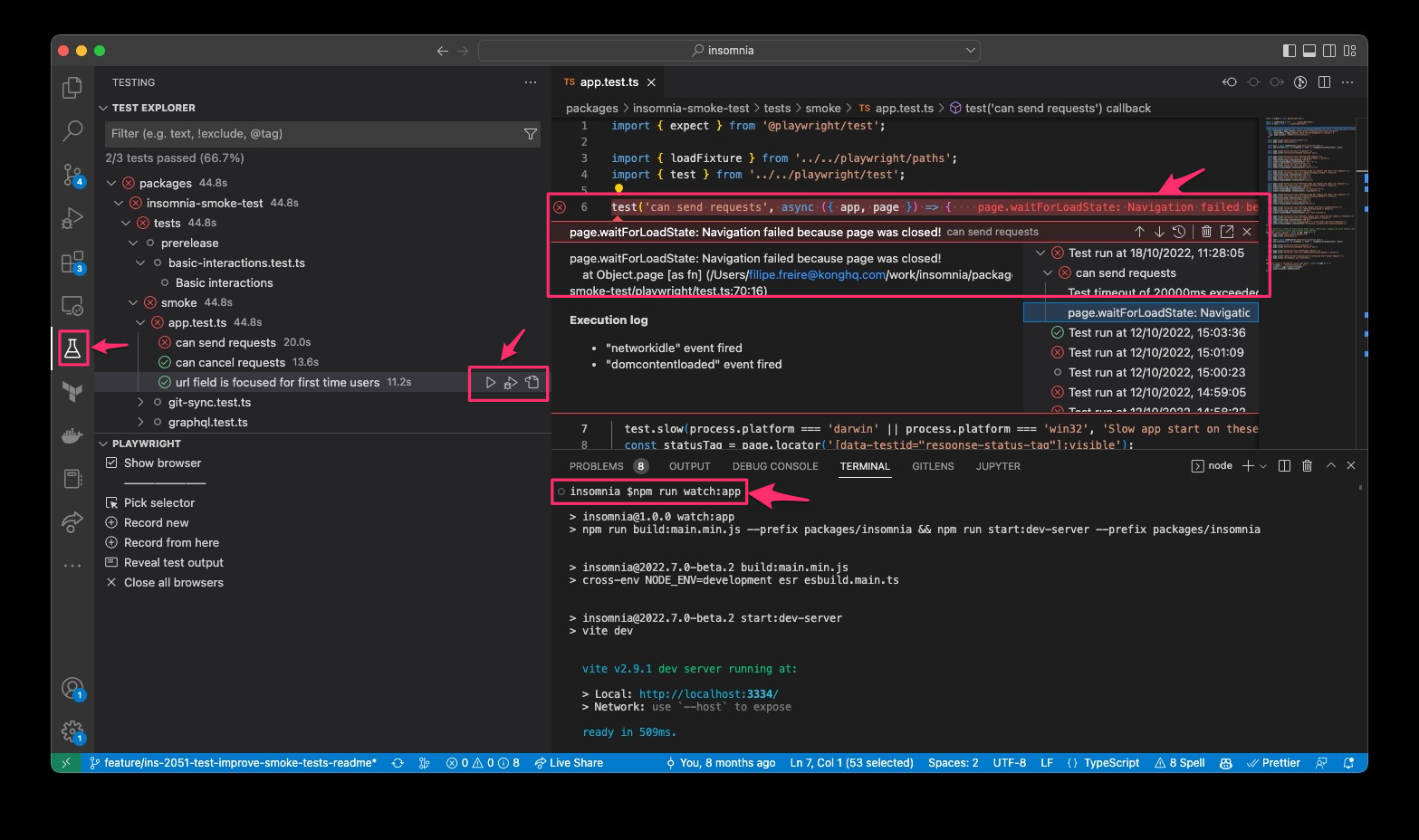Click Prettier in status bar

coord(1273,763)
